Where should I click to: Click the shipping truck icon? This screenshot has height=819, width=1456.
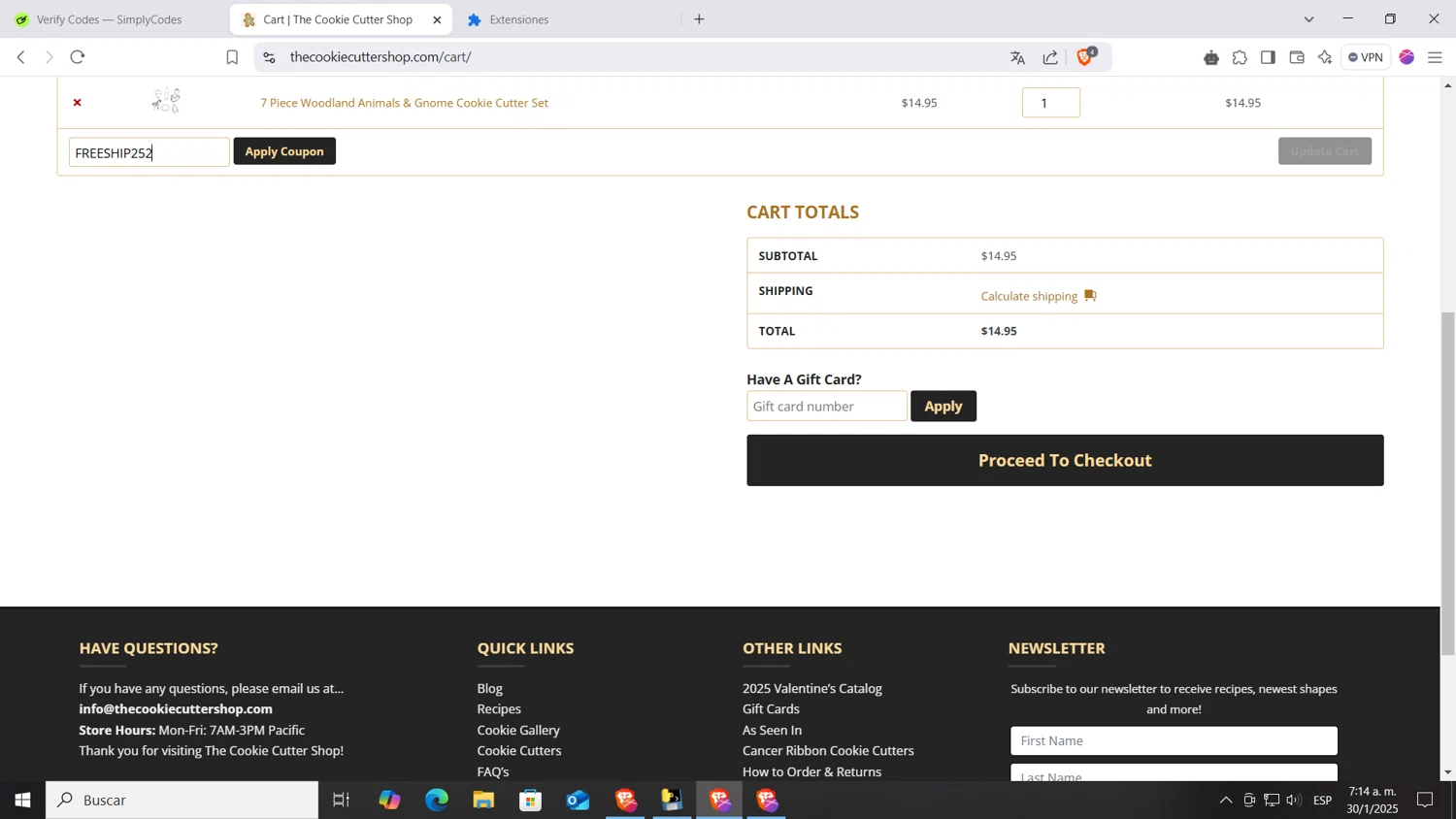click(x=1090, y=295)
